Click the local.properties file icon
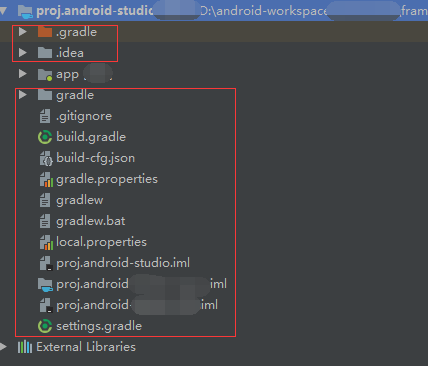Image resolution: width=428 pixels, height=366 pixels. coord(46,242)
